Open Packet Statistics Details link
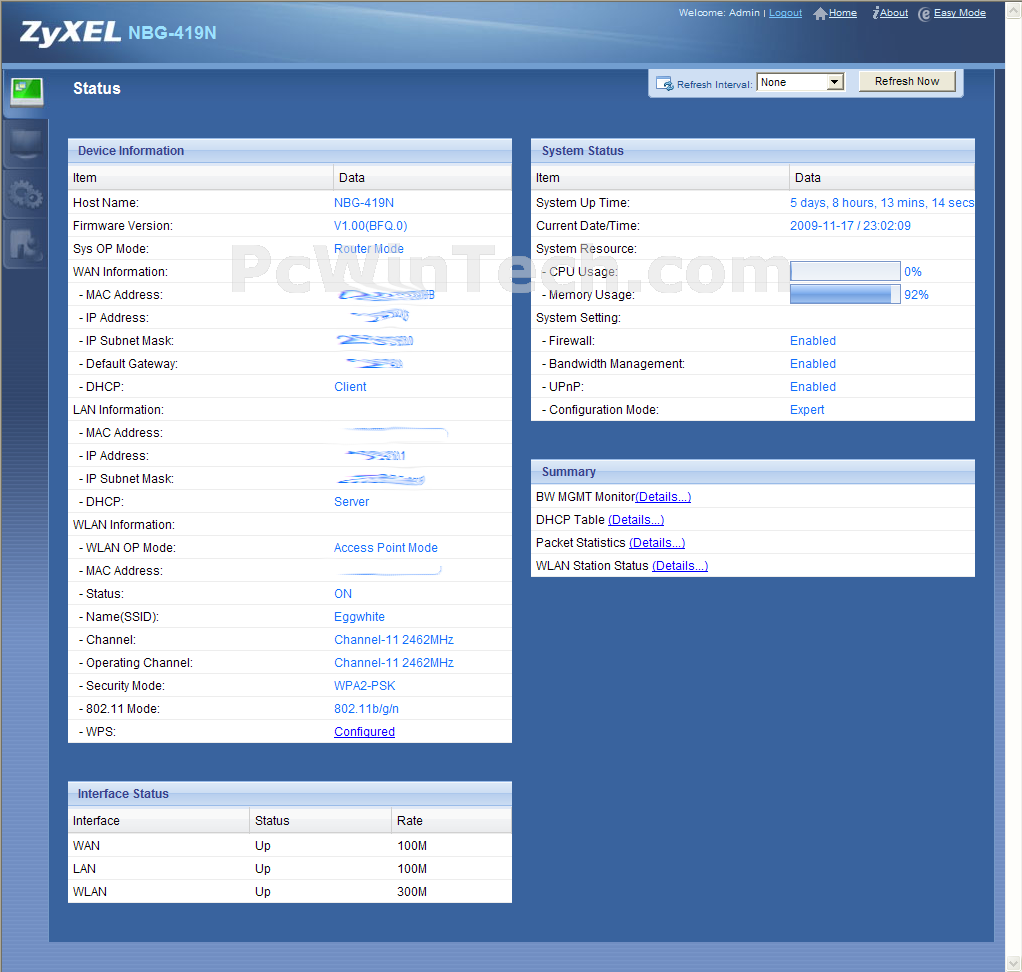This screenshot has width=1022, height=972. 656,542
